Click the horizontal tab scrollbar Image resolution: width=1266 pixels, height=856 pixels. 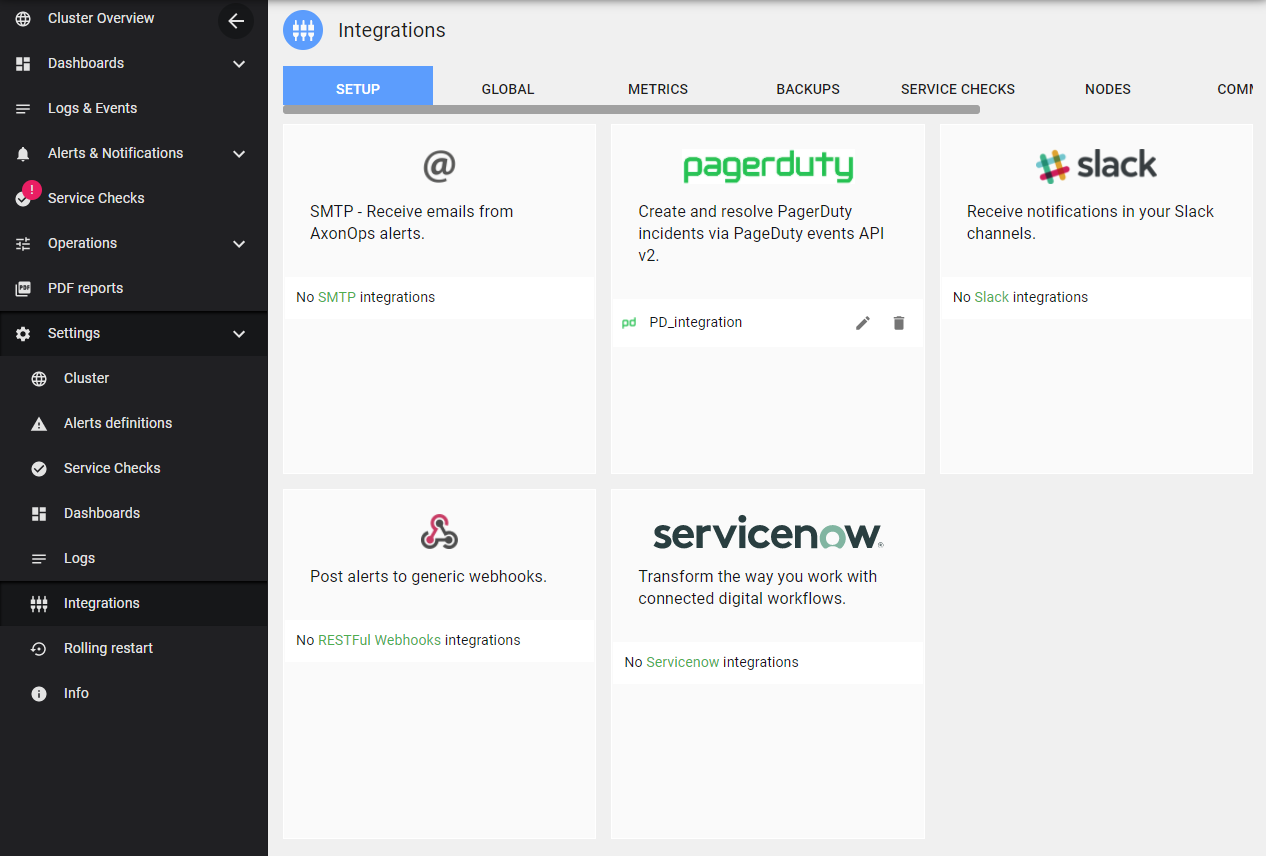tap(630, 110)
